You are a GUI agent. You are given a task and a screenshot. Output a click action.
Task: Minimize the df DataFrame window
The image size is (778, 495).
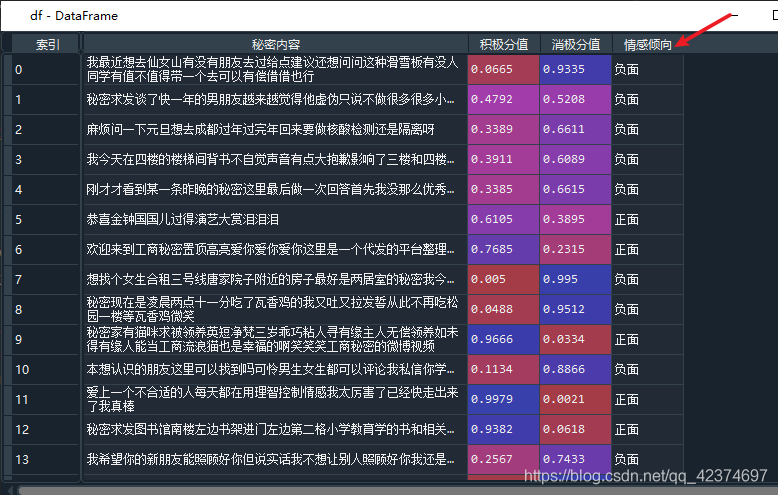click(735, 15)
